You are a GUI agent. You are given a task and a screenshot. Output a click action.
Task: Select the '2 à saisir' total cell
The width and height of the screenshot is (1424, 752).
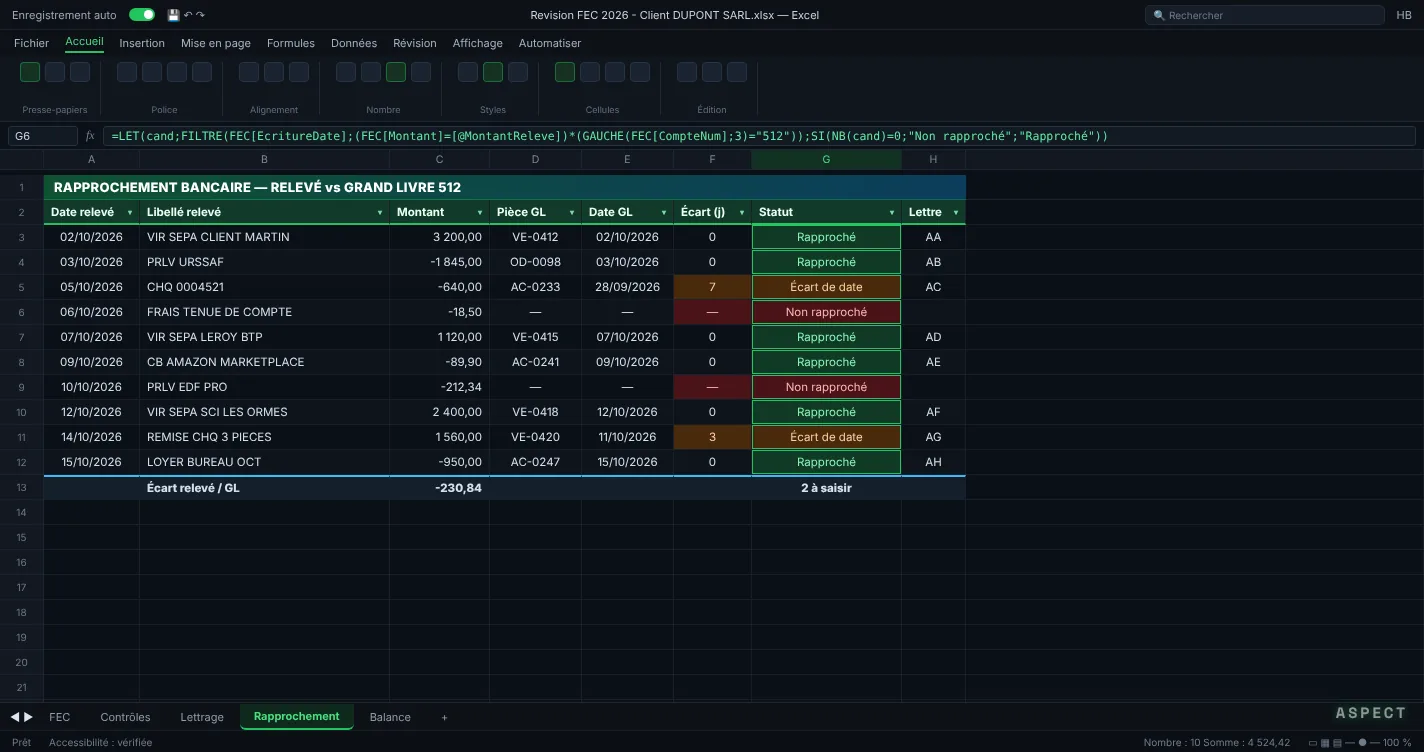(826, 488)
